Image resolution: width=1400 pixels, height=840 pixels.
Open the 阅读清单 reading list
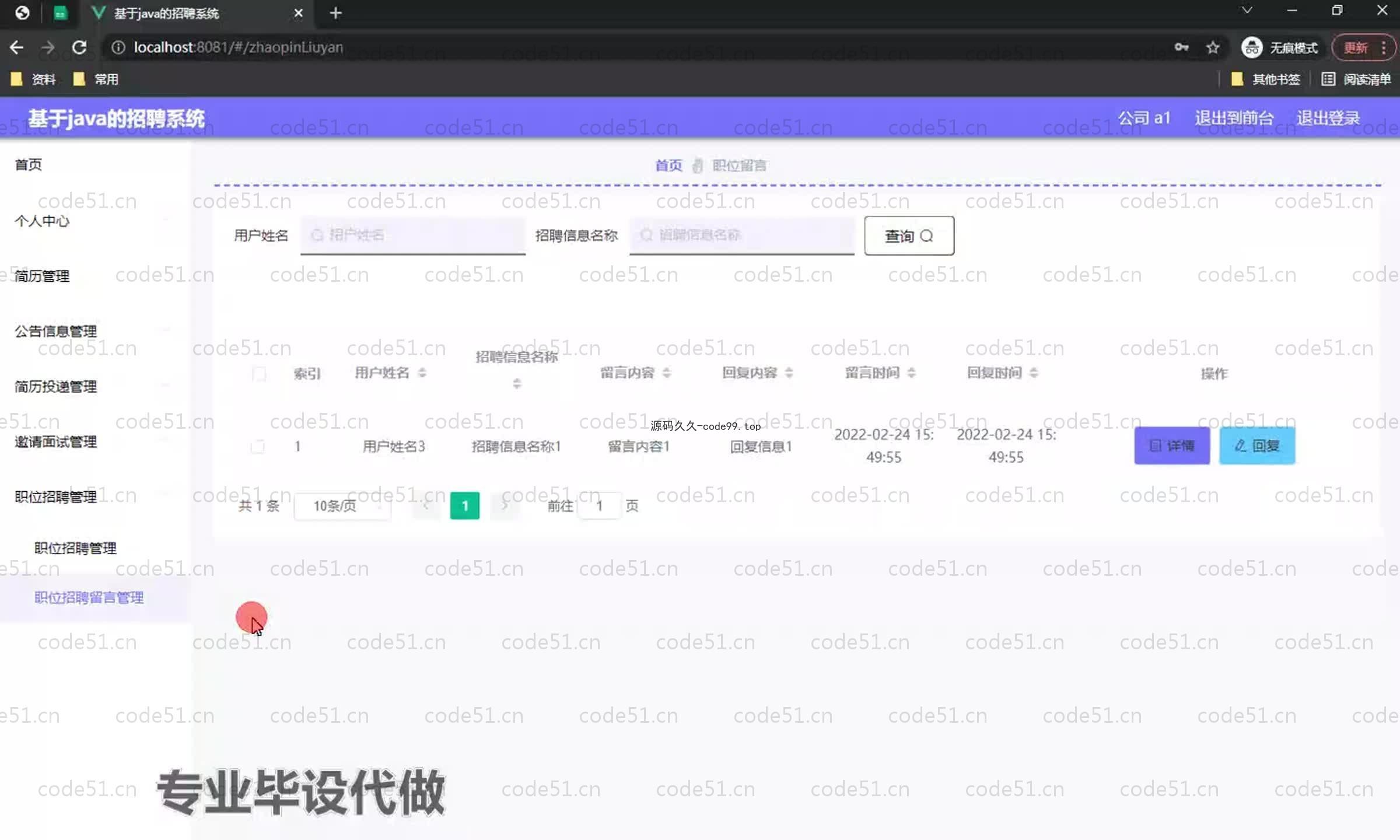[x=1356, y=79]
